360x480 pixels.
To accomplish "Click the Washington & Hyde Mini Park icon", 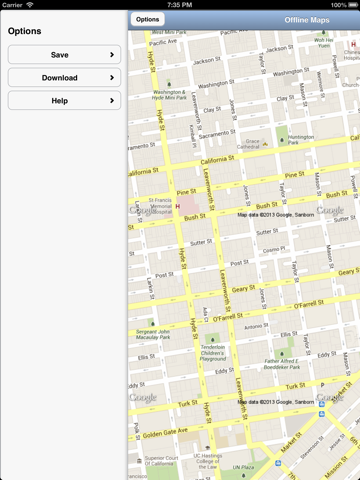I will (x=169, y=84).
